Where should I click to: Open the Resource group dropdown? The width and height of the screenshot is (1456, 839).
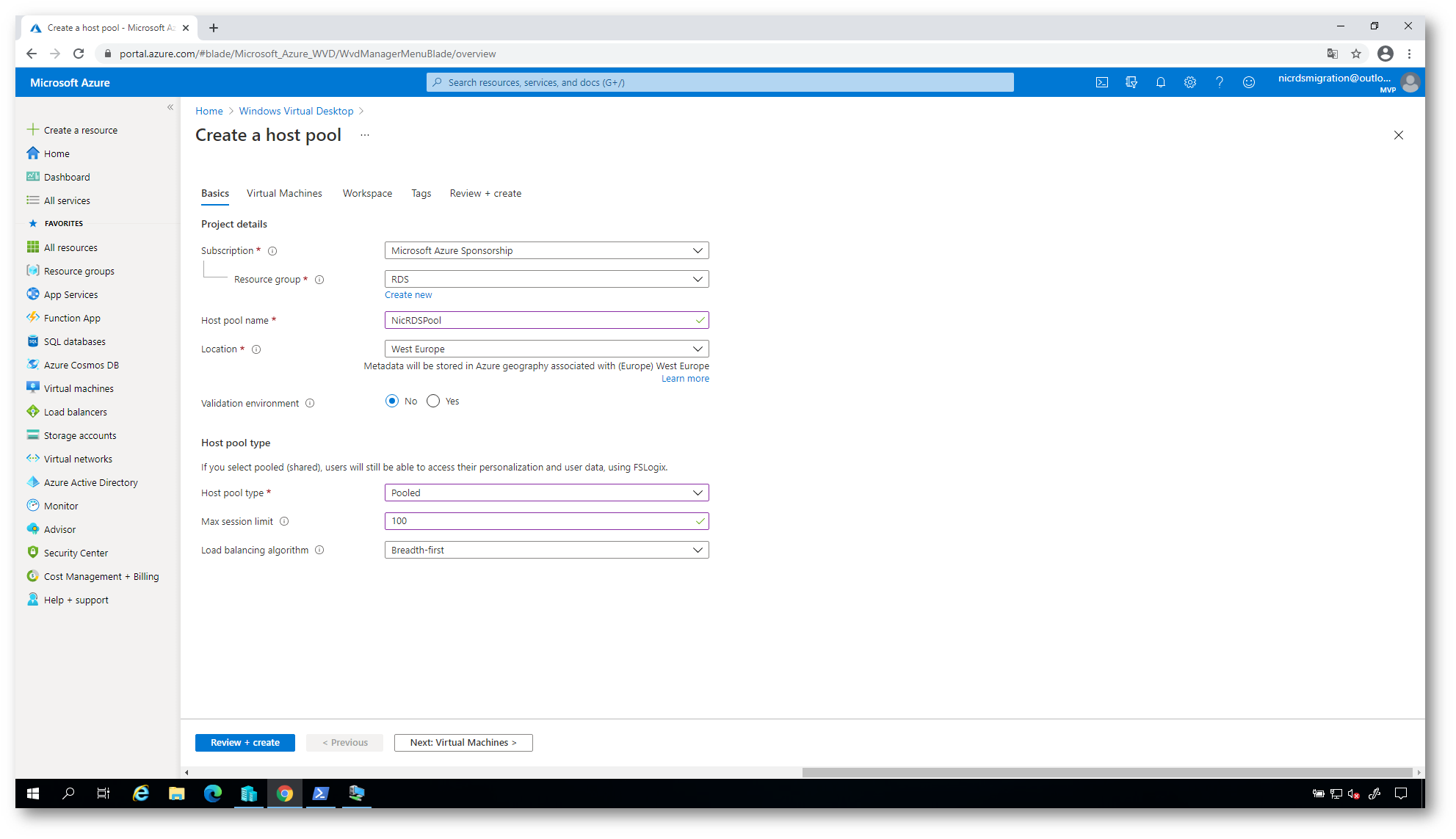point(546,279)
